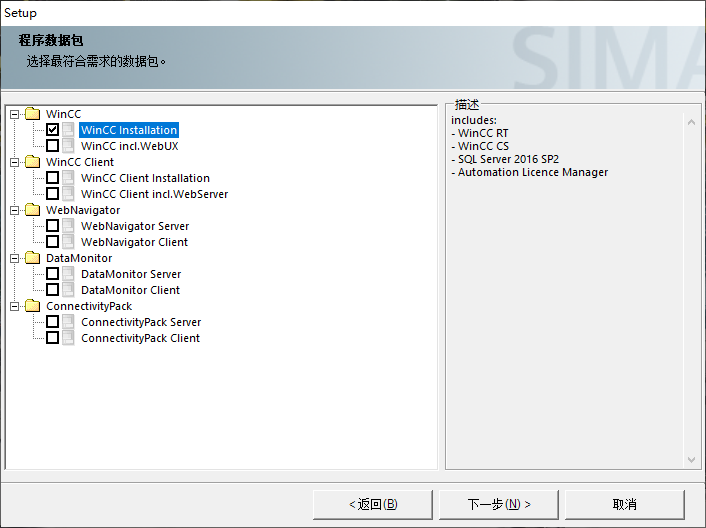Click the package icon beside WinCC incl.WebUX

pos(68,146)
